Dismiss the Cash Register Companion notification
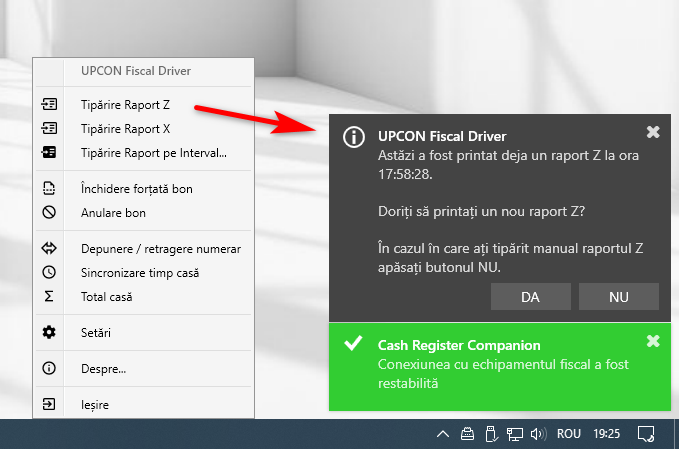Screen dimensions: 679x449 point(653,341)
